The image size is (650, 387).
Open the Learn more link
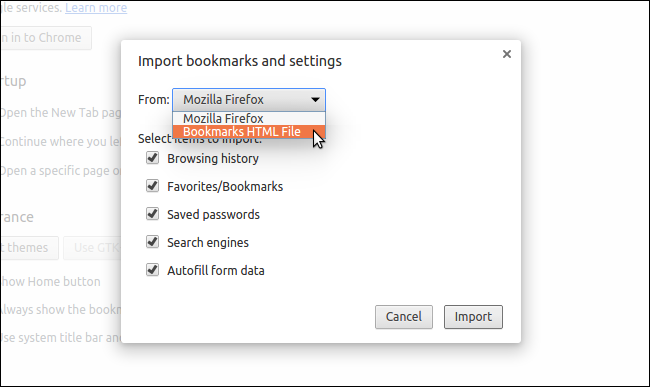[x=96, y=7]
